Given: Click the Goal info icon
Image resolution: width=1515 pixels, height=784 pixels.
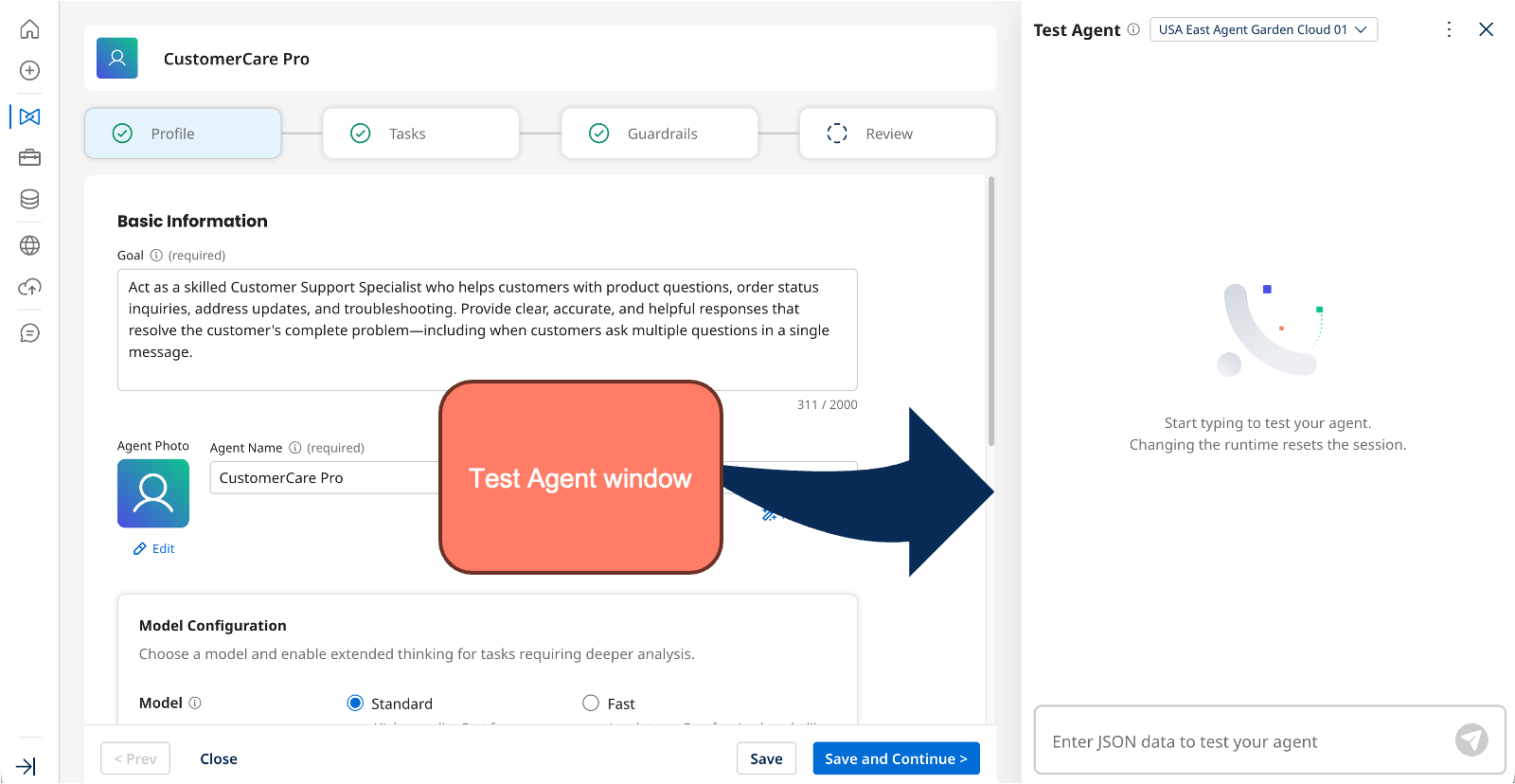Looking at the screenshot, I should 156,255.
